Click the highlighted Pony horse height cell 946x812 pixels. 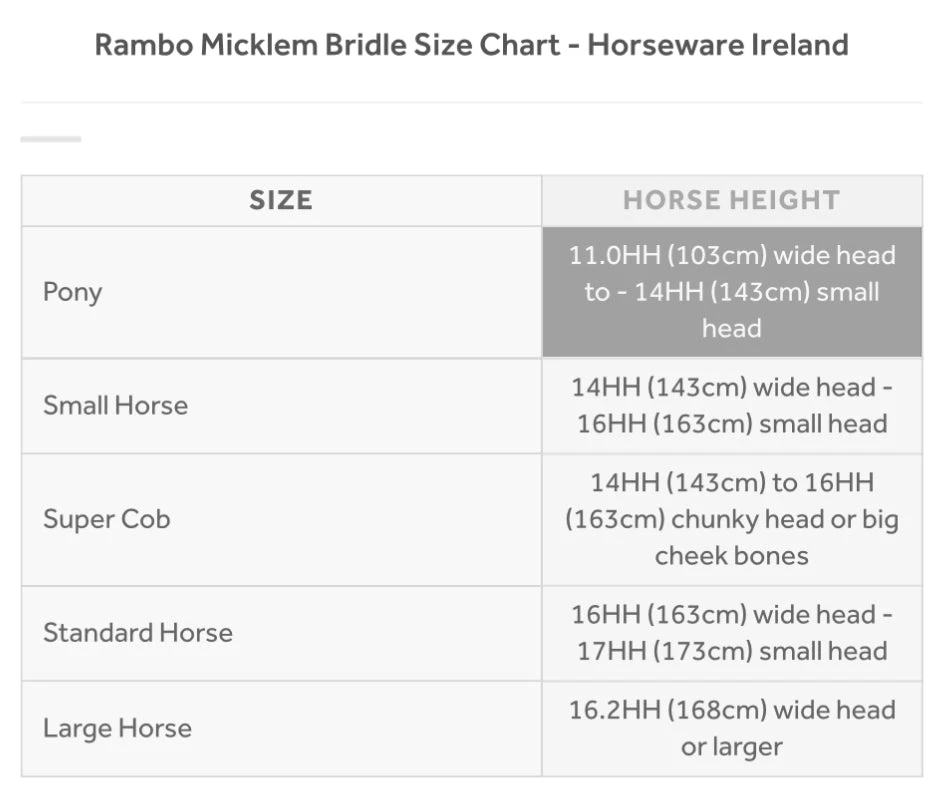pyautogui.click(x=731, y=292)
